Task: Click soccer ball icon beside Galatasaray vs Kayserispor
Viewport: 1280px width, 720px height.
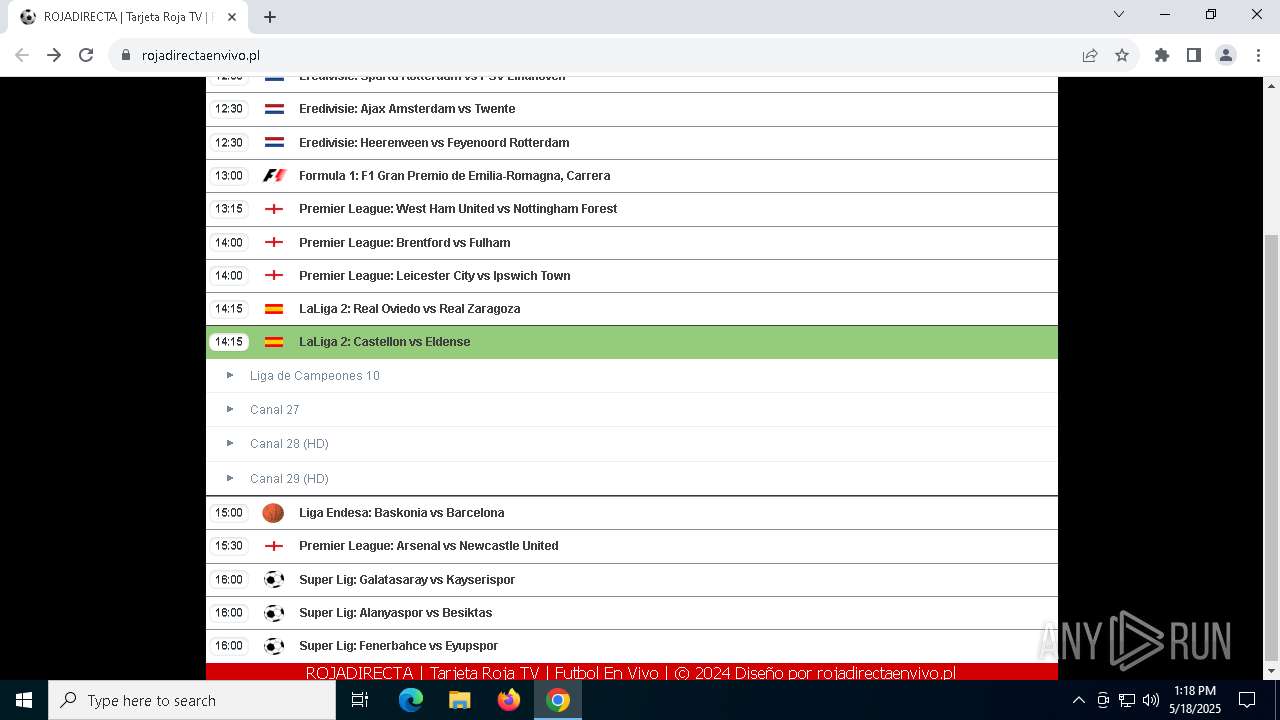Action: click(x=274, y=580)
